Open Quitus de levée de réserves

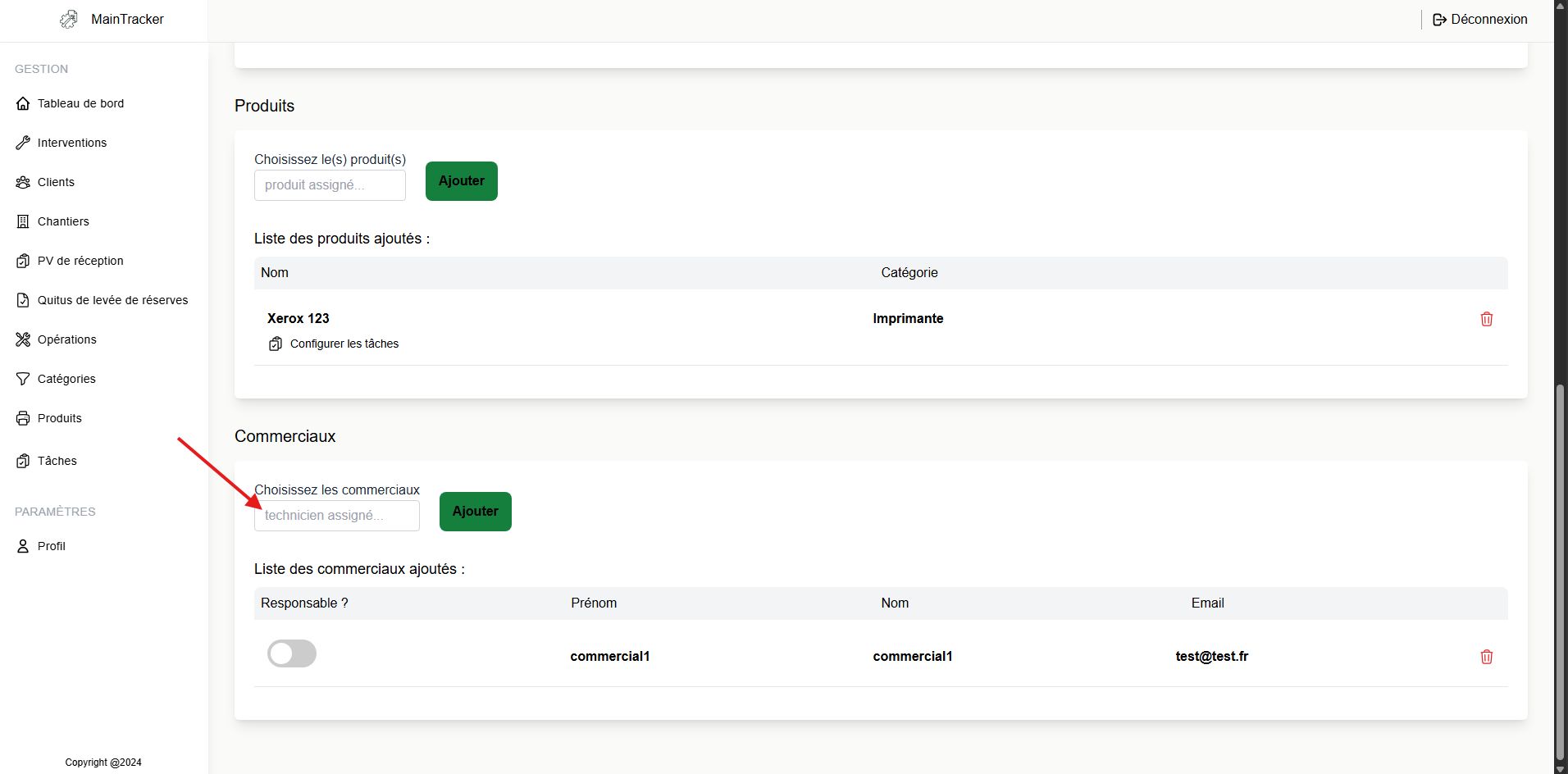[112, 300]
